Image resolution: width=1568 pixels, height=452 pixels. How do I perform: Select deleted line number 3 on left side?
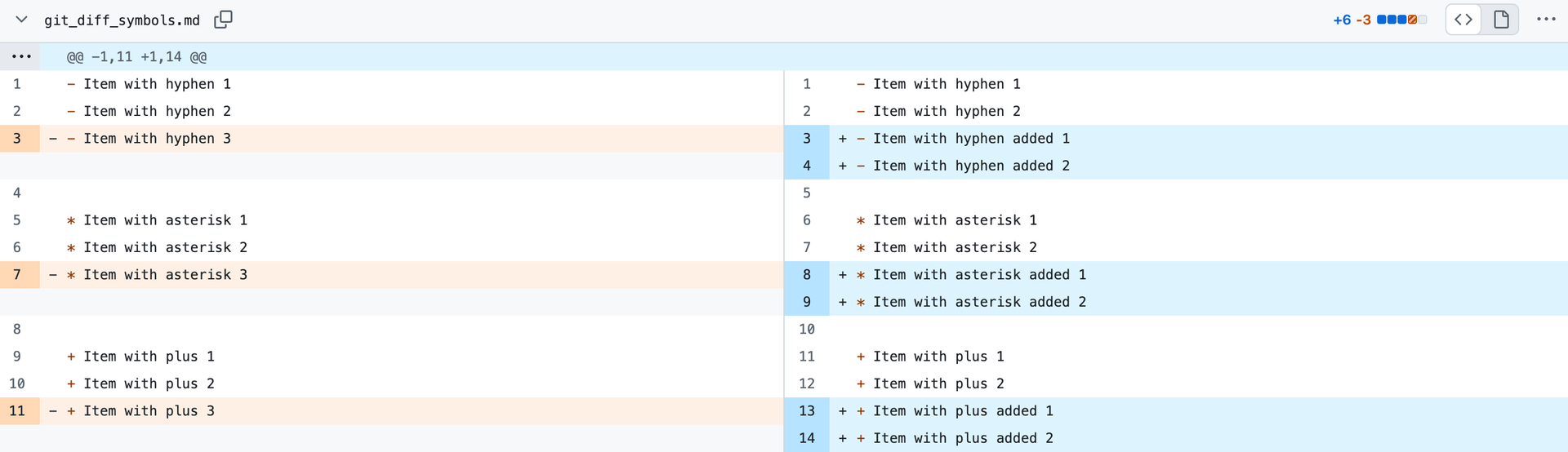click(17, 139)
